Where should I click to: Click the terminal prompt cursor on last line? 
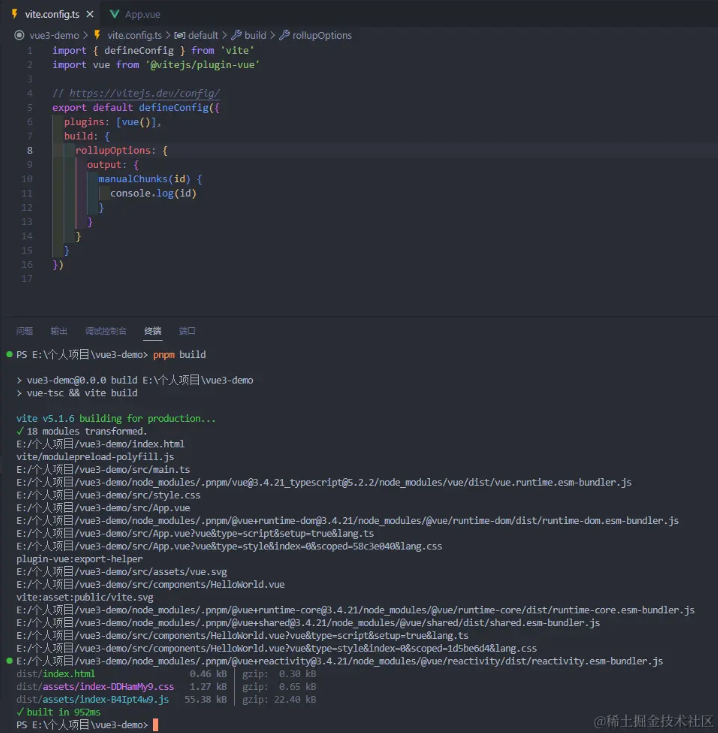tap(156, 725)
